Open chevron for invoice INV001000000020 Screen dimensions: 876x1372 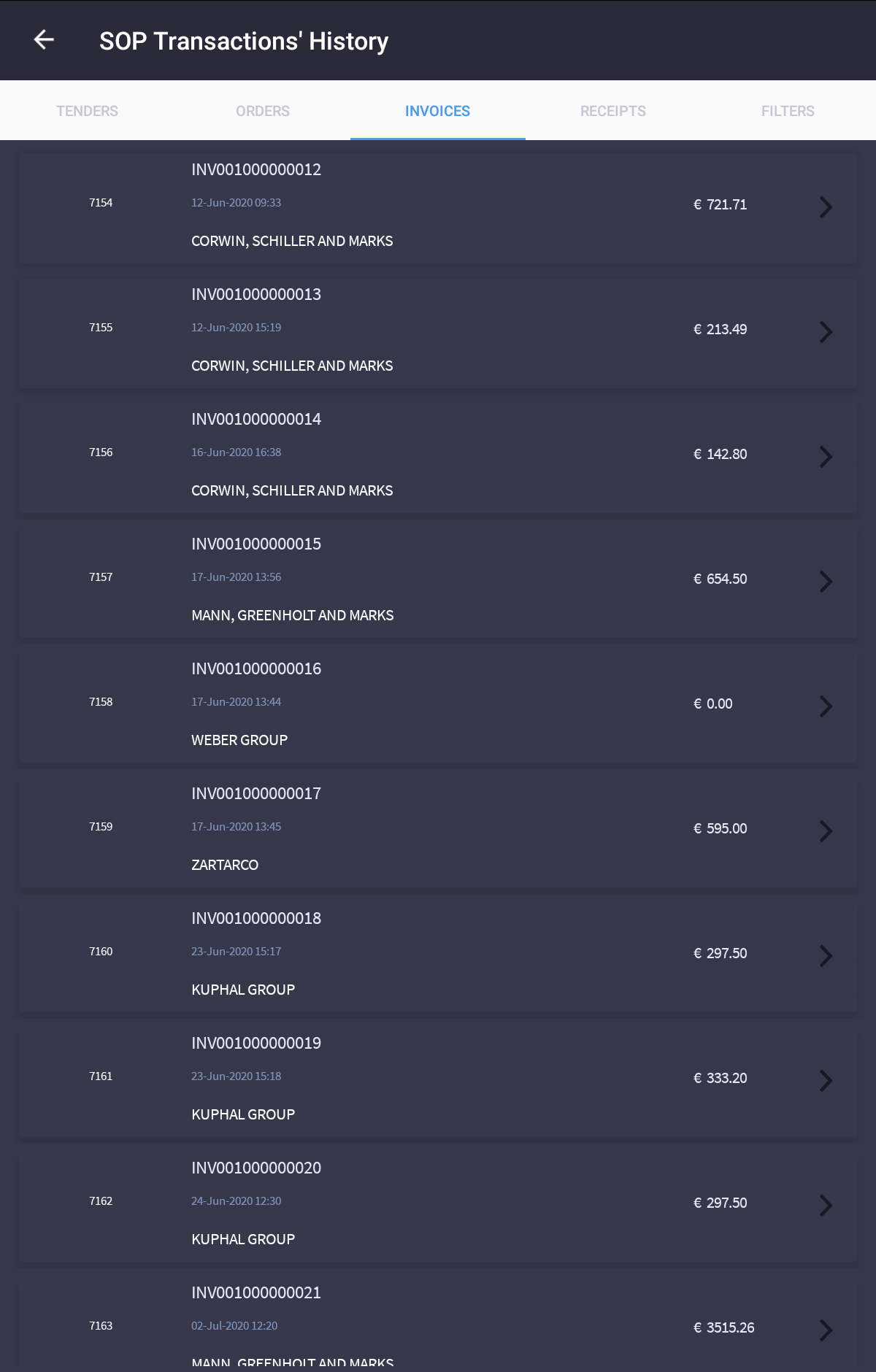click(x=826, y=1205)
